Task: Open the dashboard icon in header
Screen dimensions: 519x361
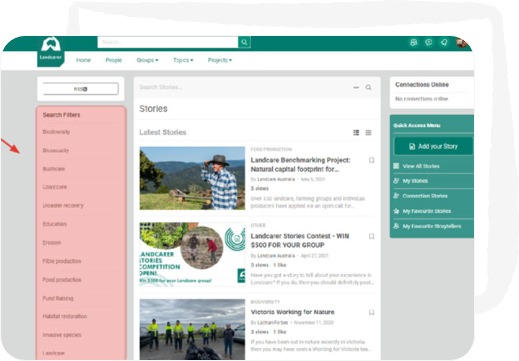Action: 413,42
